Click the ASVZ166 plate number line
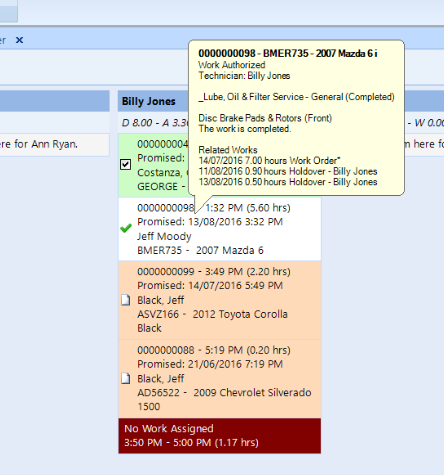The height and width of the screenshot is (475, 444). [212, 314]
